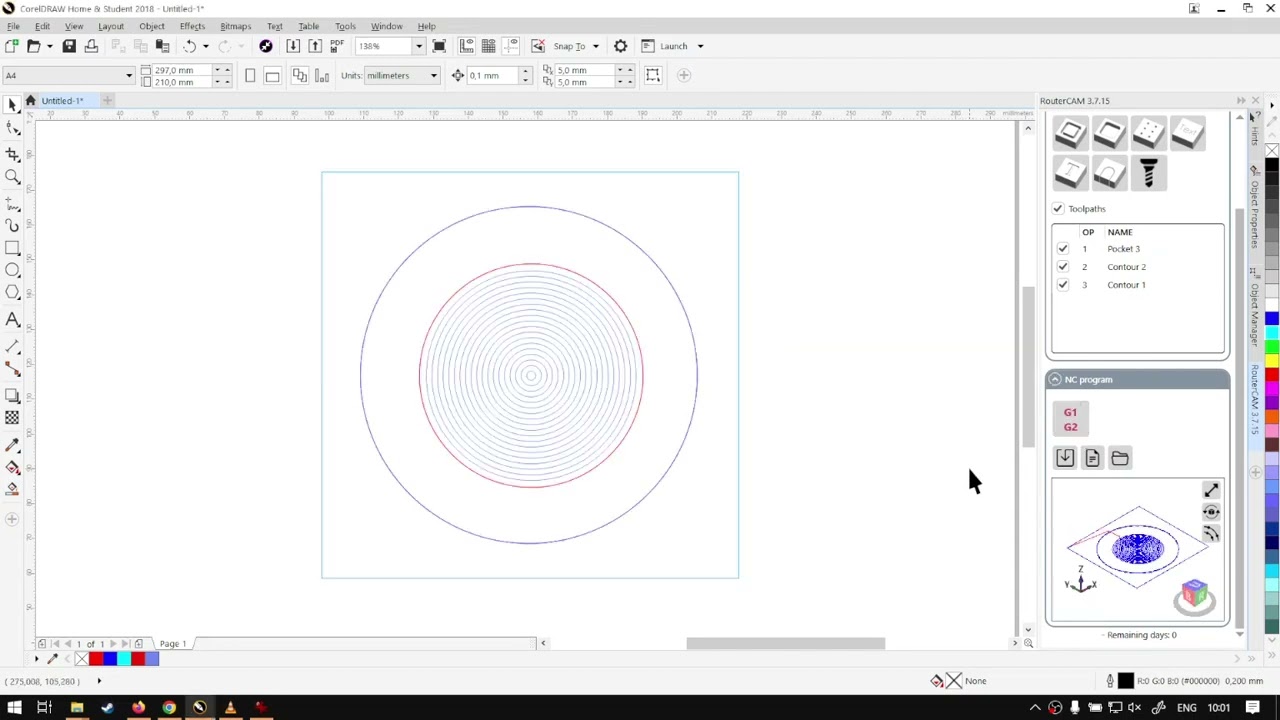
Task: Open the Windows Start menu
Action: [14, 708]
